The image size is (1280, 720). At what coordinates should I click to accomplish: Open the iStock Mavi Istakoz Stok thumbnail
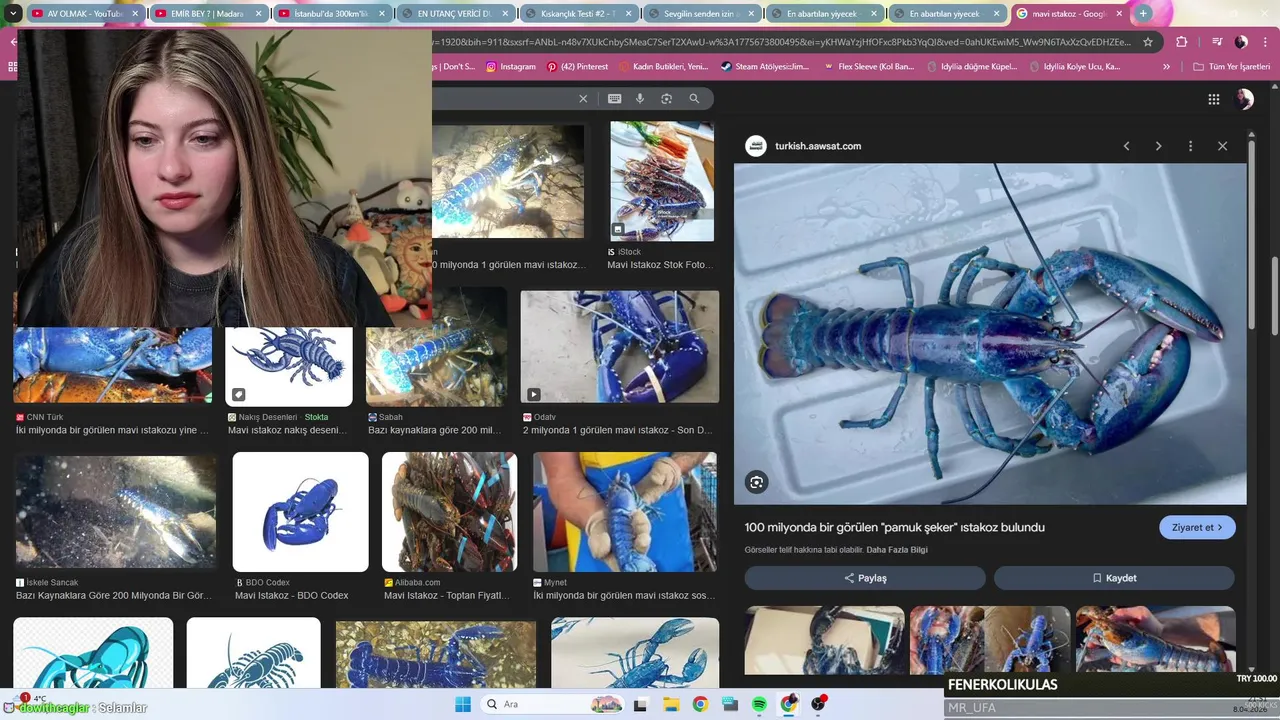click(x=662, y=181)
